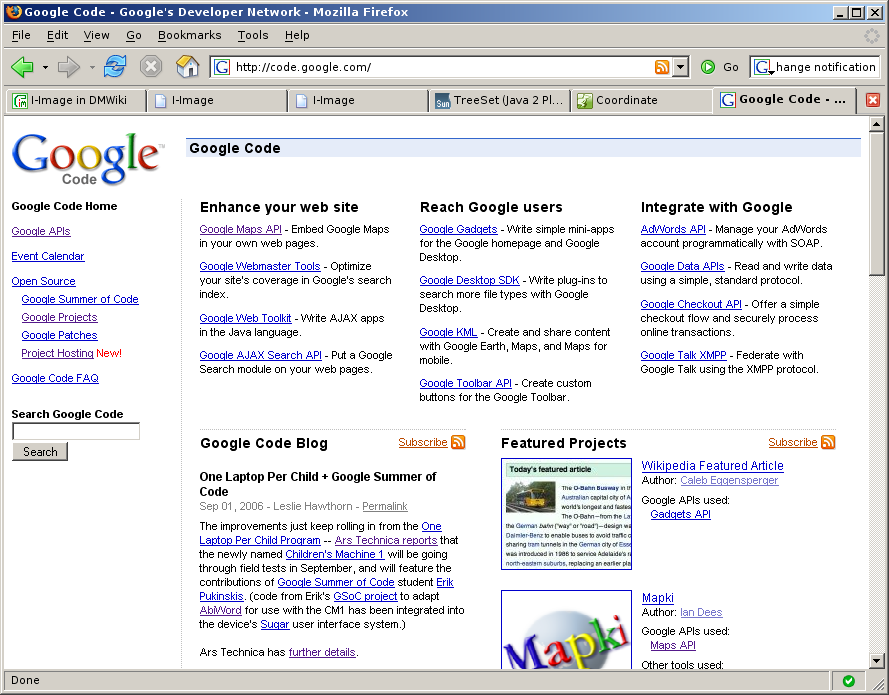Image resolution: width=889 pixels, height=695 pixels.
Task: Click the green Go button icon
Action: 708,67
